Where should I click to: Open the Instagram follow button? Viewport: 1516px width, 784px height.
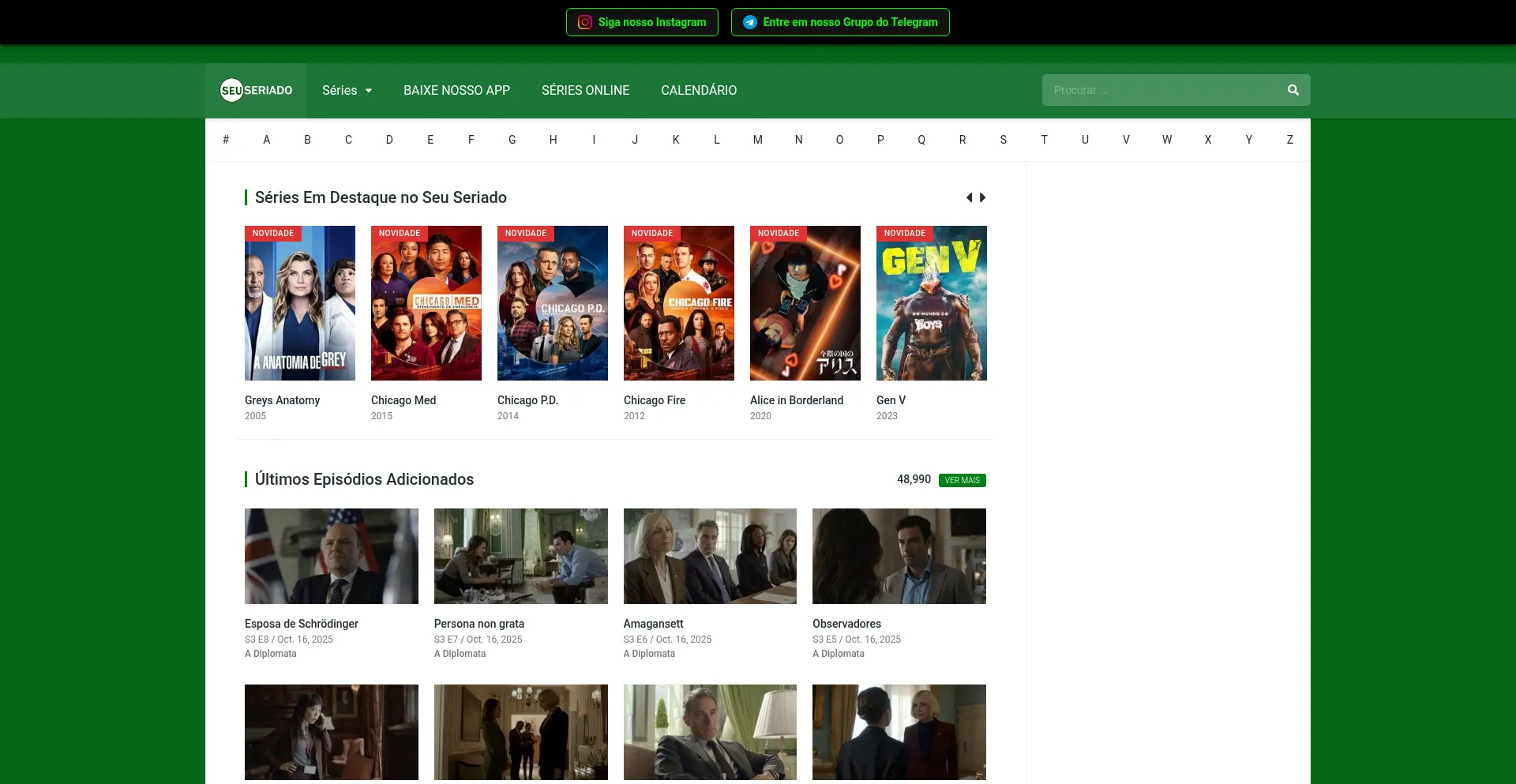pos(641,22)
